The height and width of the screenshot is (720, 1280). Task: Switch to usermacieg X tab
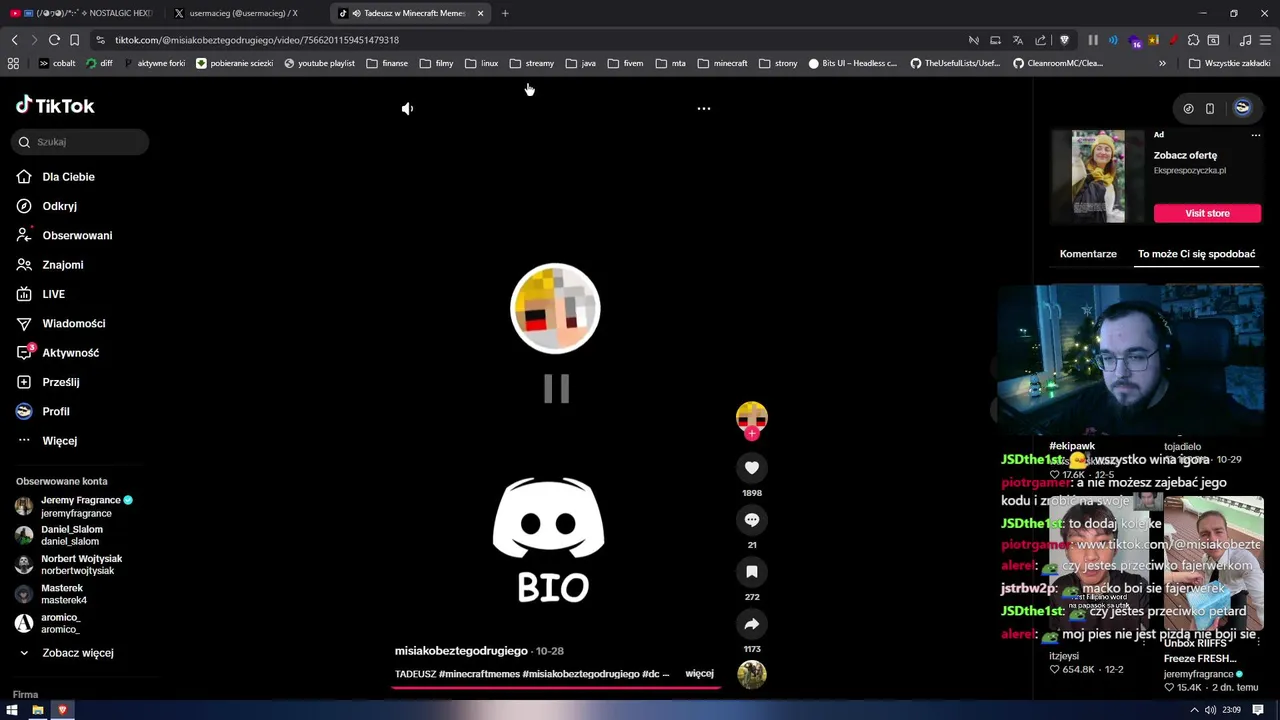pyautogui.click(x=243, y=13)
